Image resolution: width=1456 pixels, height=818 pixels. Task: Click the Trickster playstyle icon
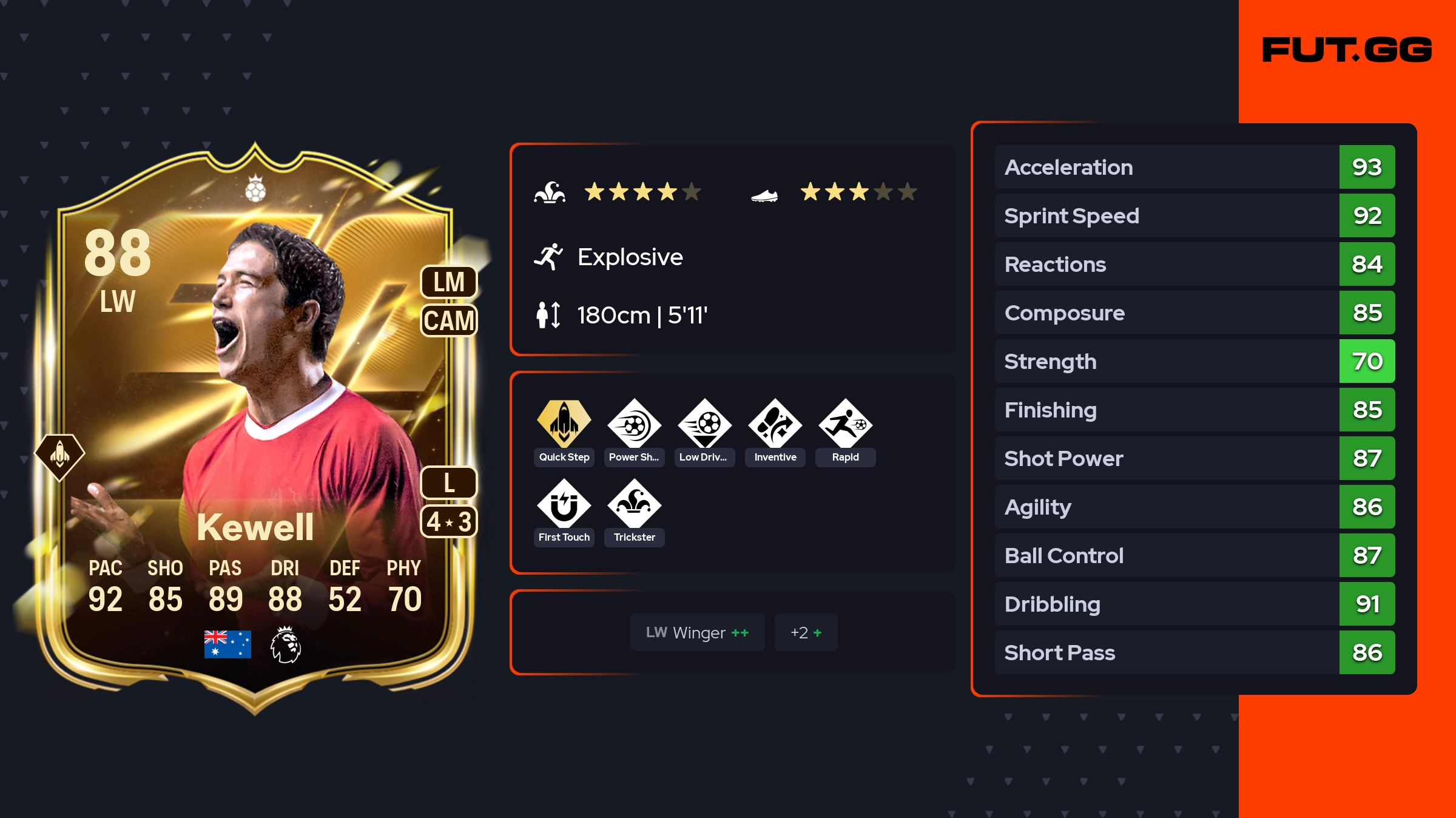(634, 504)
